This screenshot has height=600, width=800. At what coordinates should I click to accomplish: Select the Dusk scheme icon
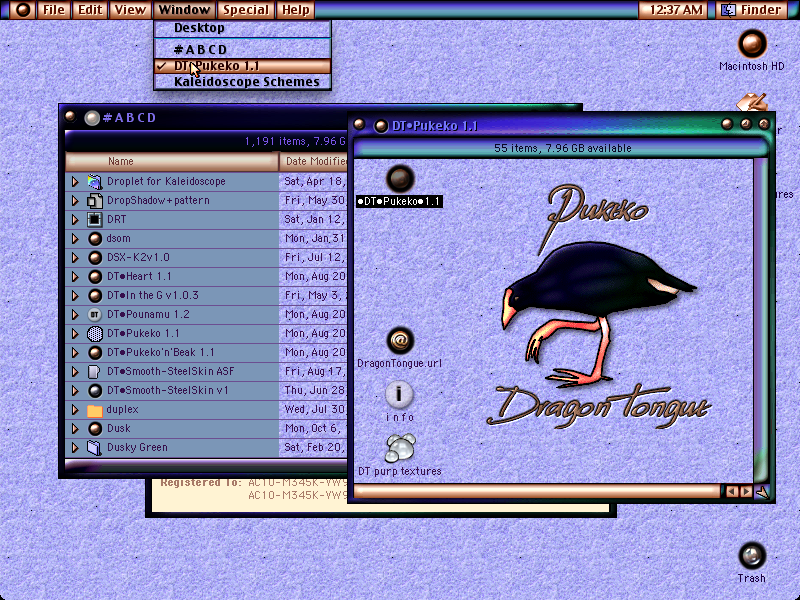[x=94, y=429]
